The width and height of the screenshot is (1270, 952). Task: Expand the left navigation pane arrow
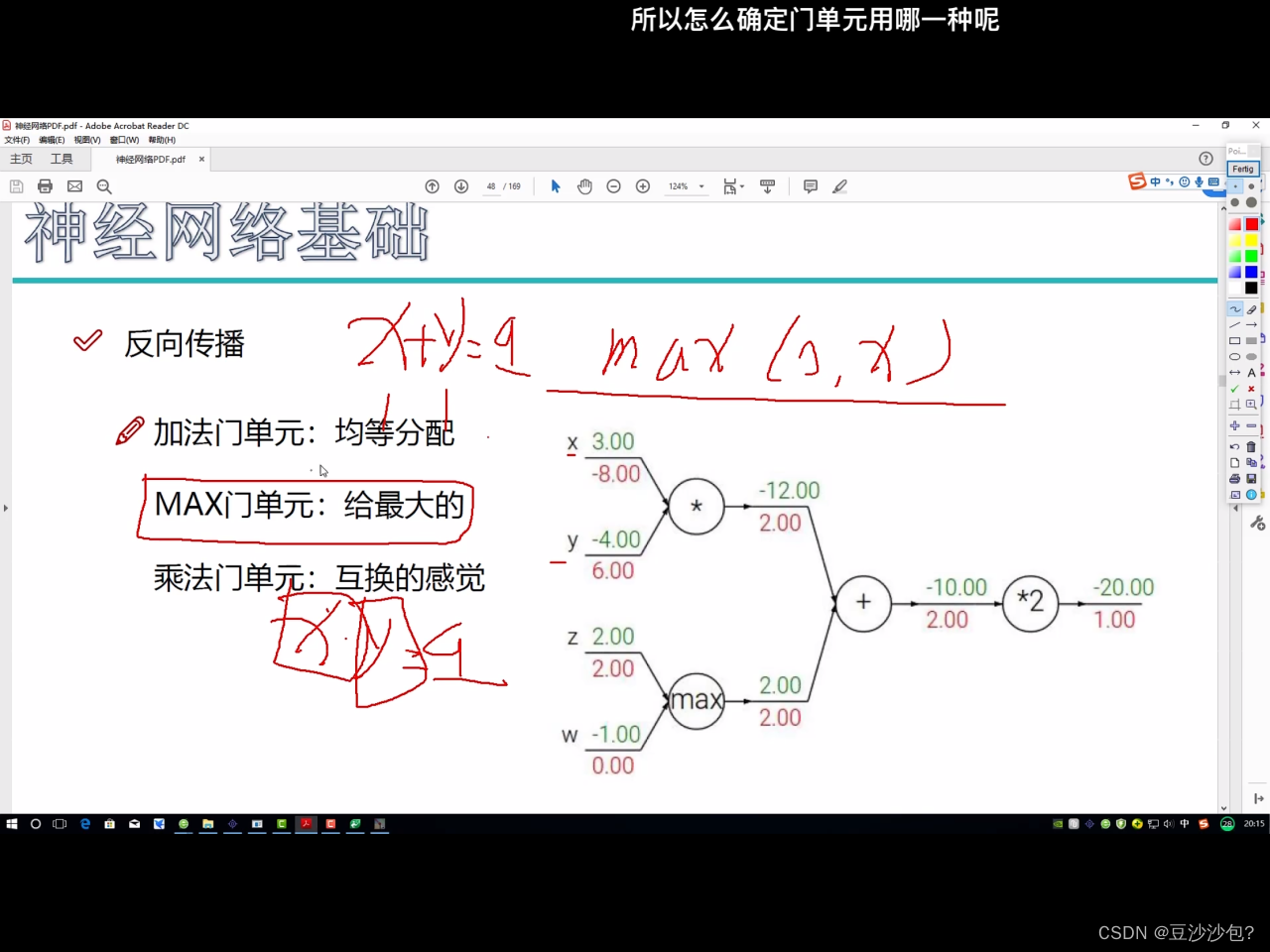click(5, 508)
